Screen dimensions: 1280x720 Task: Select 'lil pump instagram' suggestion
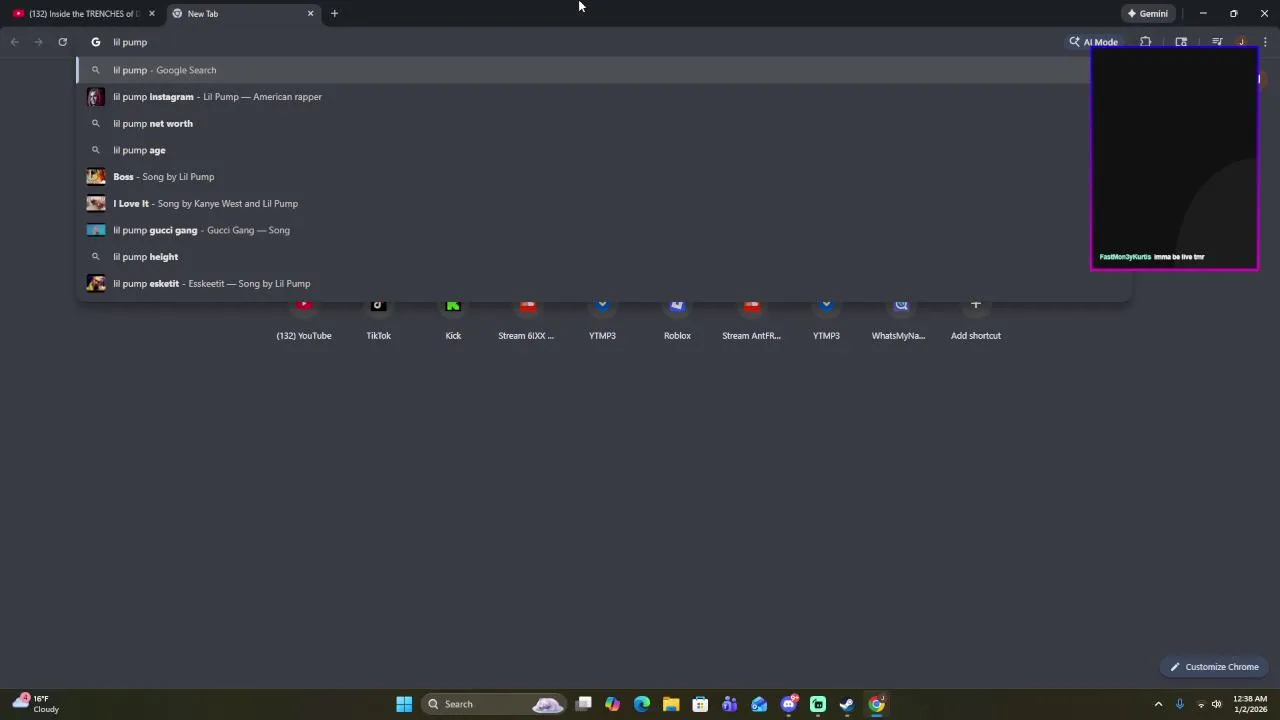click(x=604, y=97)
